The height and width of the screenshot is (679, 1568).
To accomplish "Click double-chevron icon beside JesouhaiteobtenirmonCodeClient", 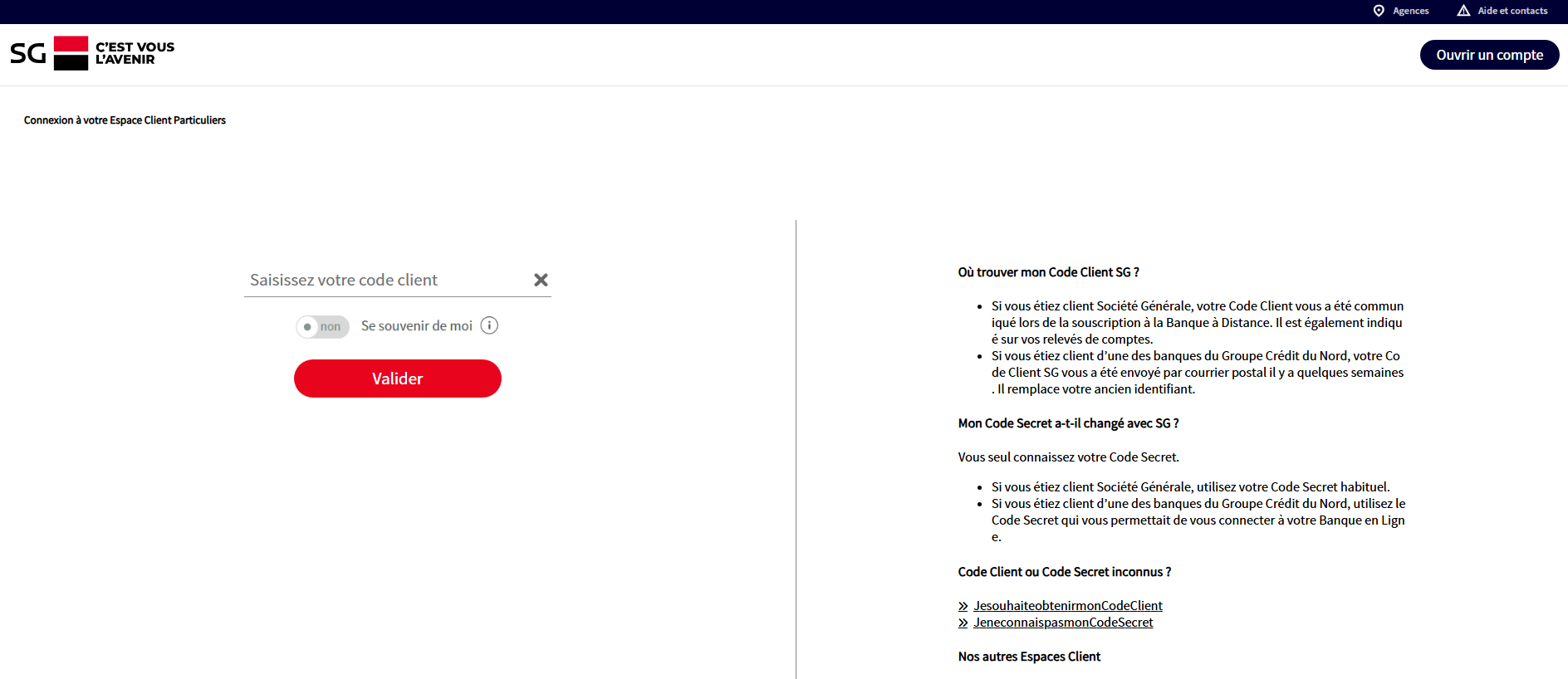I will pyautogui.click(x=963, y=606).
